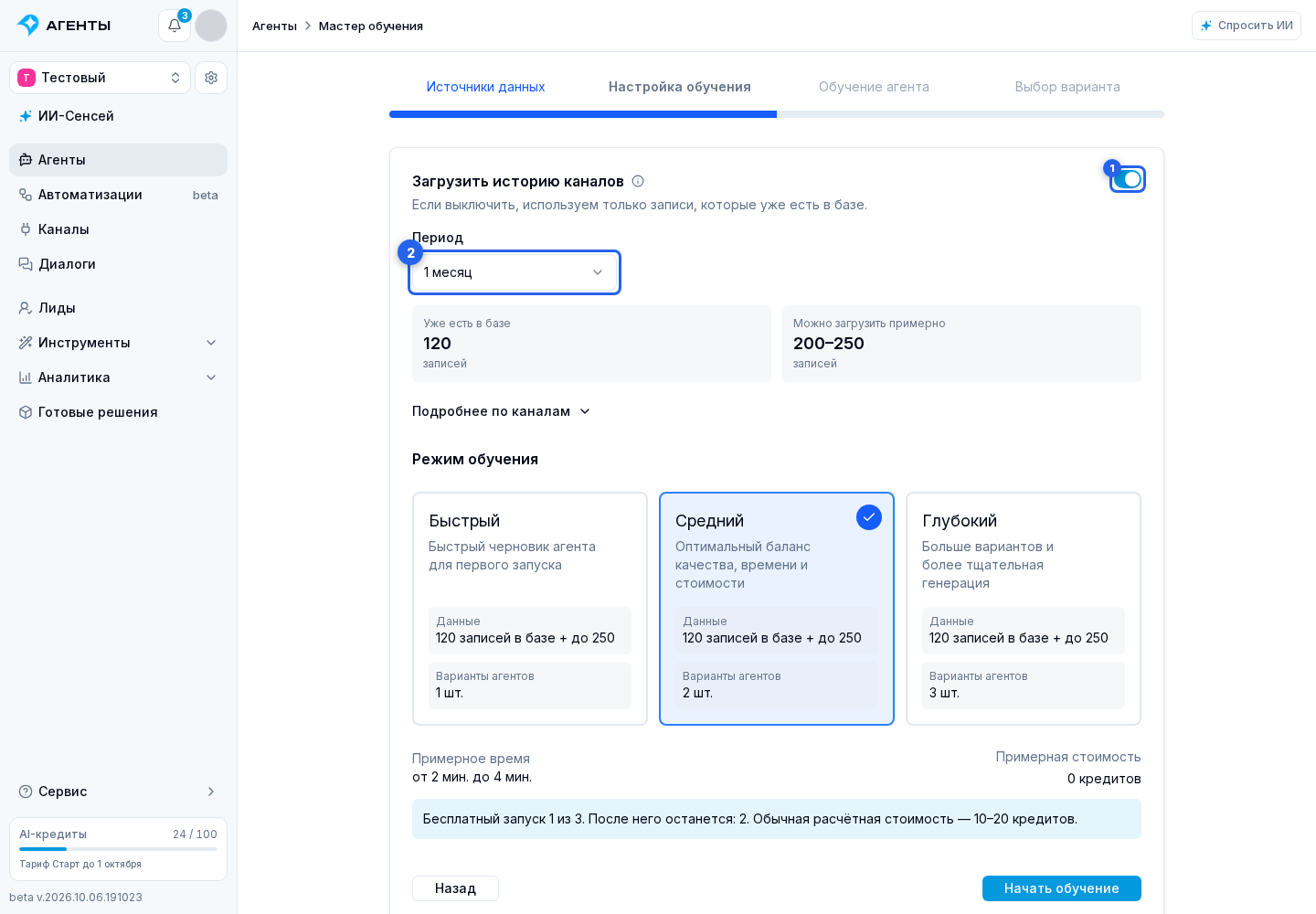
Task: Click the Аналитика chart icon
Action: tap(26, 377)
